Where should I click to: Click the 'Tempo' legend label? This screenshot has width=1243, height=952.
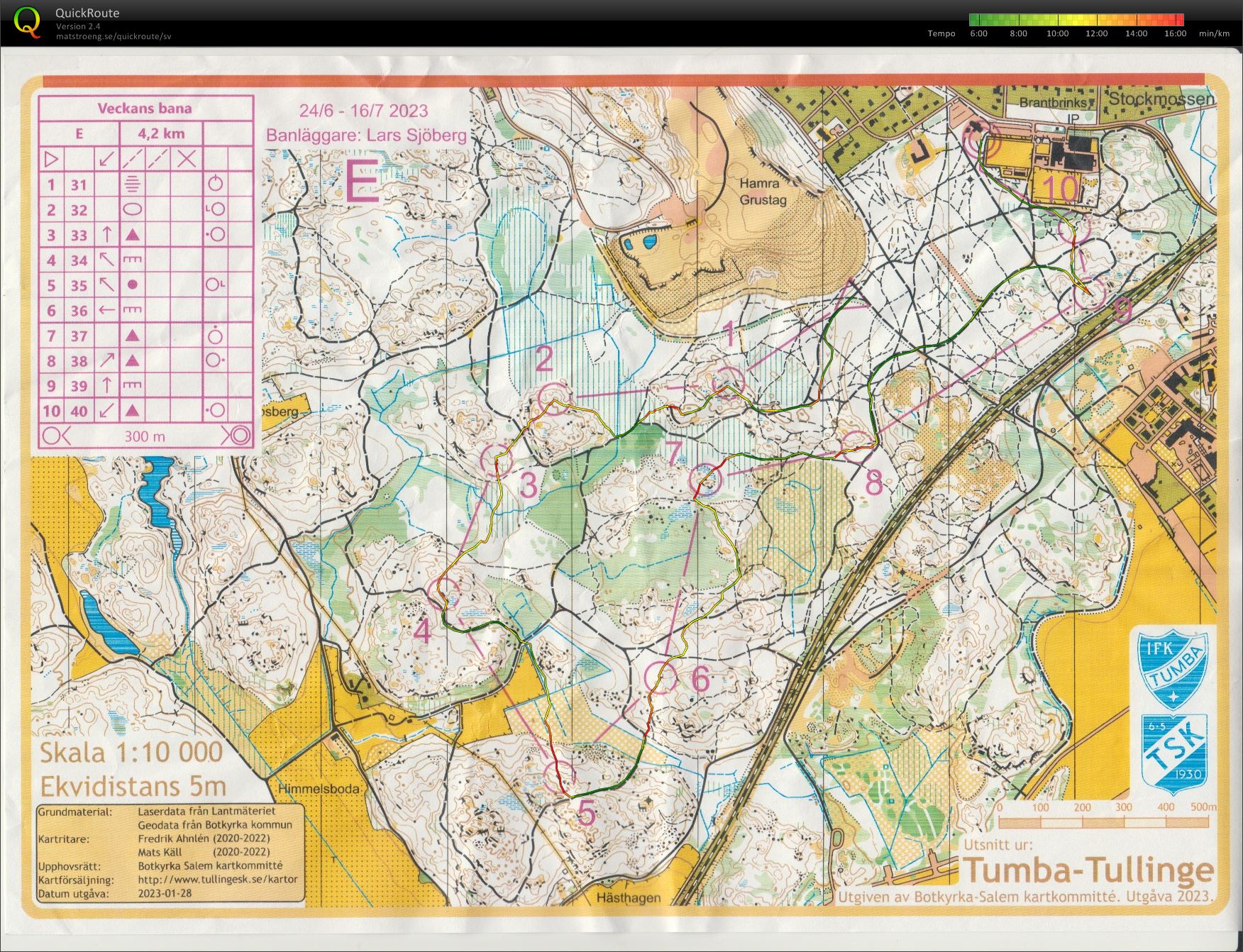tap(941, 33)
